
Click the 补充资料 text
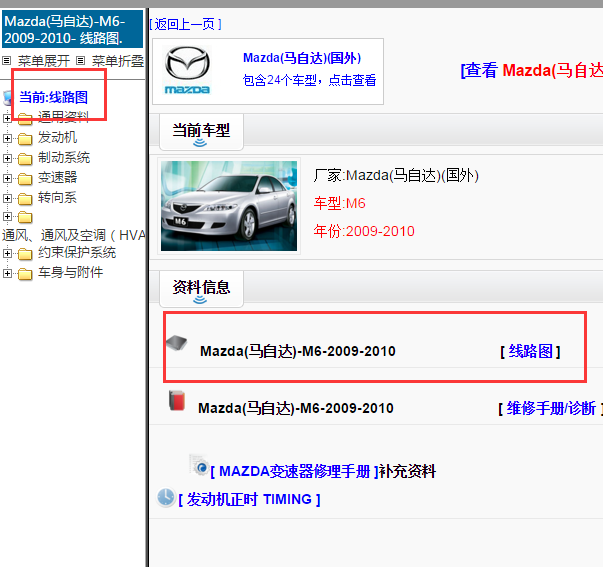pyautogui.click(x=408, y=471)
